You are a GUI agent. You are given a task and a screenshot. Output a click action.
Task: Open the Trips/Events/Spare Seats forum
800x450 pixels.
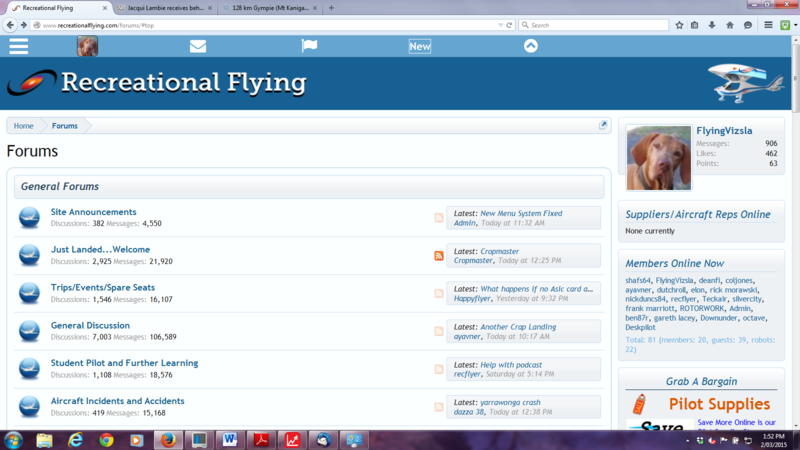103,287
